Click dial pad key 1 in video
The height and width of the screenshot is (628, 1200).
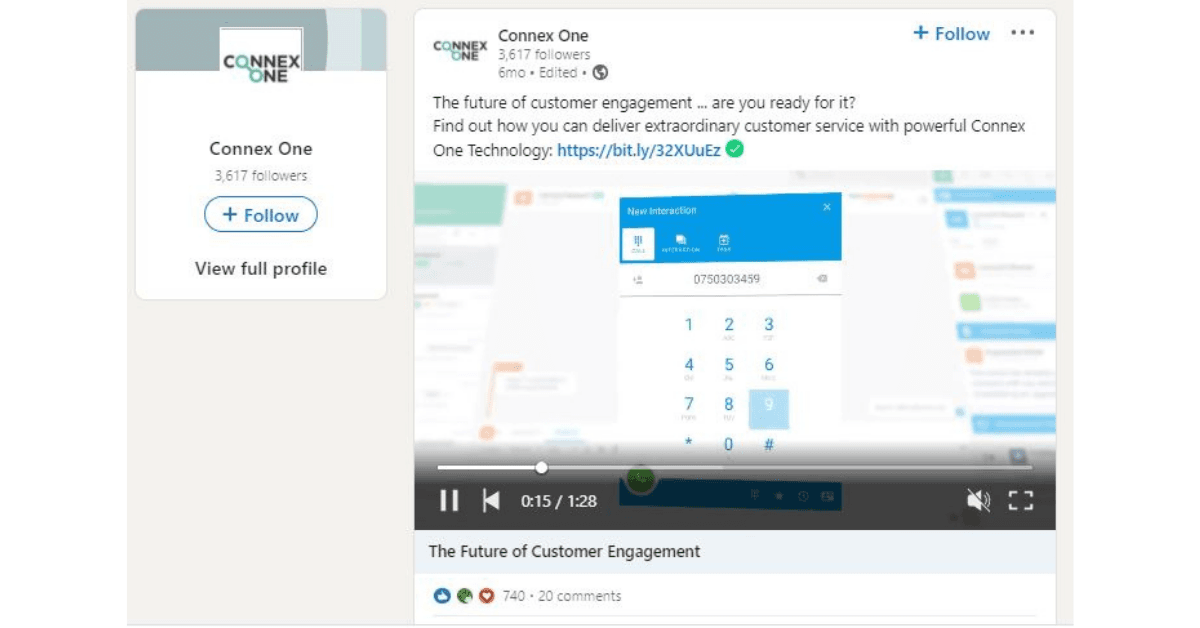tap(688, 325)
